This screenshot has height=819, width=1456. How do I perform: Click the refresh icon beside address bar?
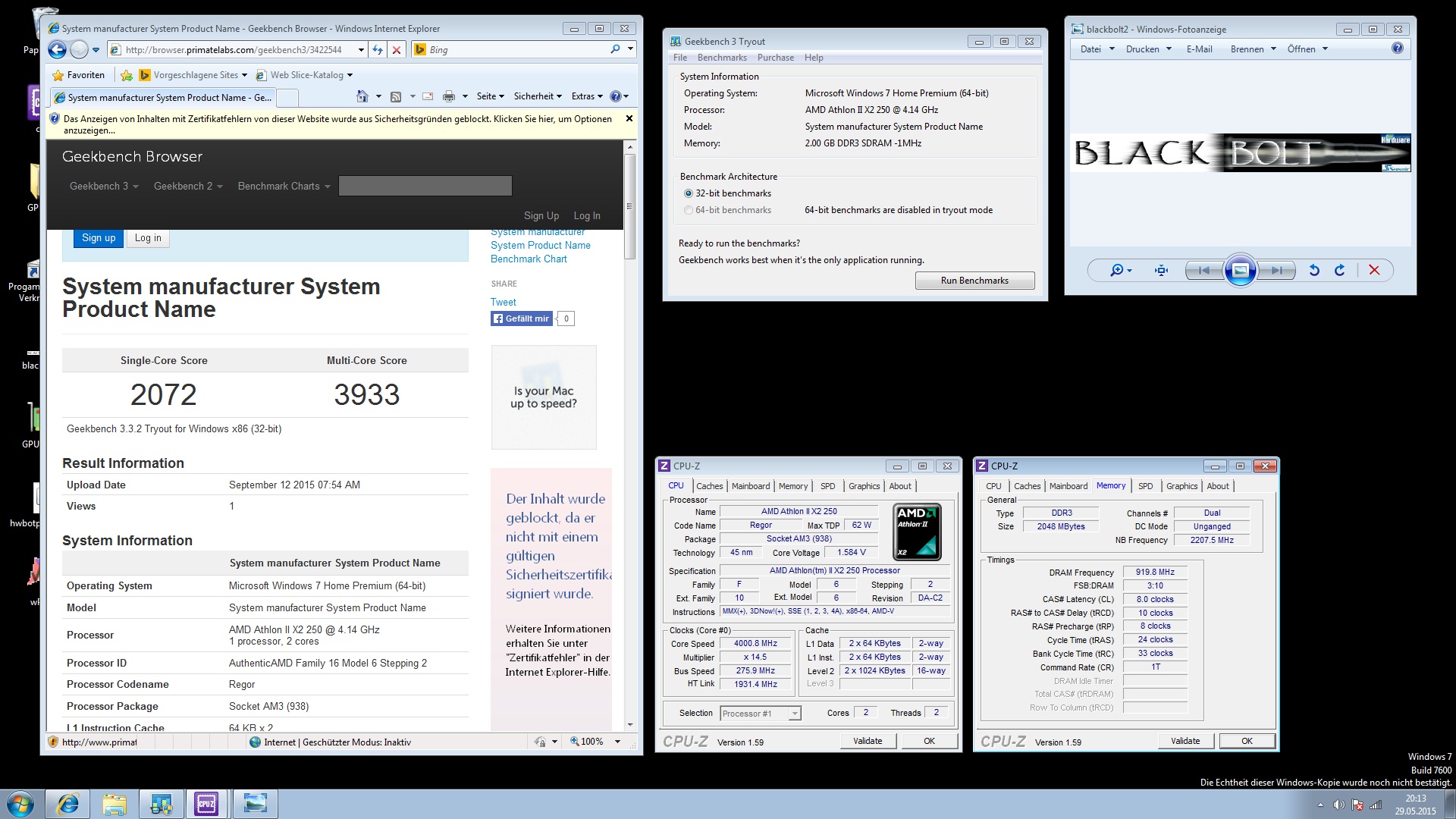[x=378, y=50]
